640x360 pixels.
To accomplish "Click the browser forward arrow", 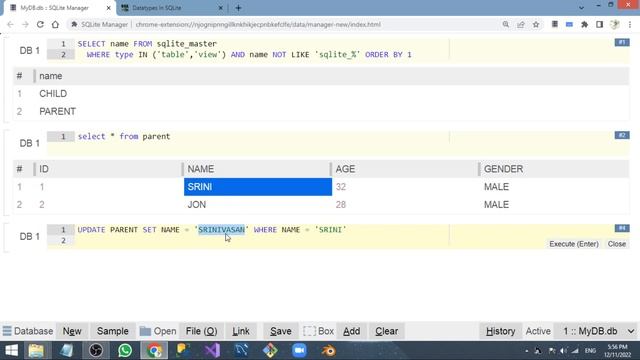I will click(x=25, y=24).
